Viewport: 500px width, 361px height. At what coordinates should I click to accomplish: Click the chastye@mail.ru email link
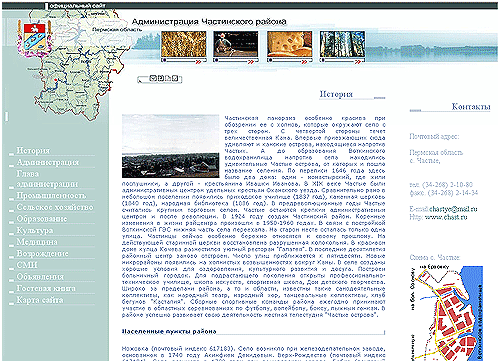coord(453,209)
